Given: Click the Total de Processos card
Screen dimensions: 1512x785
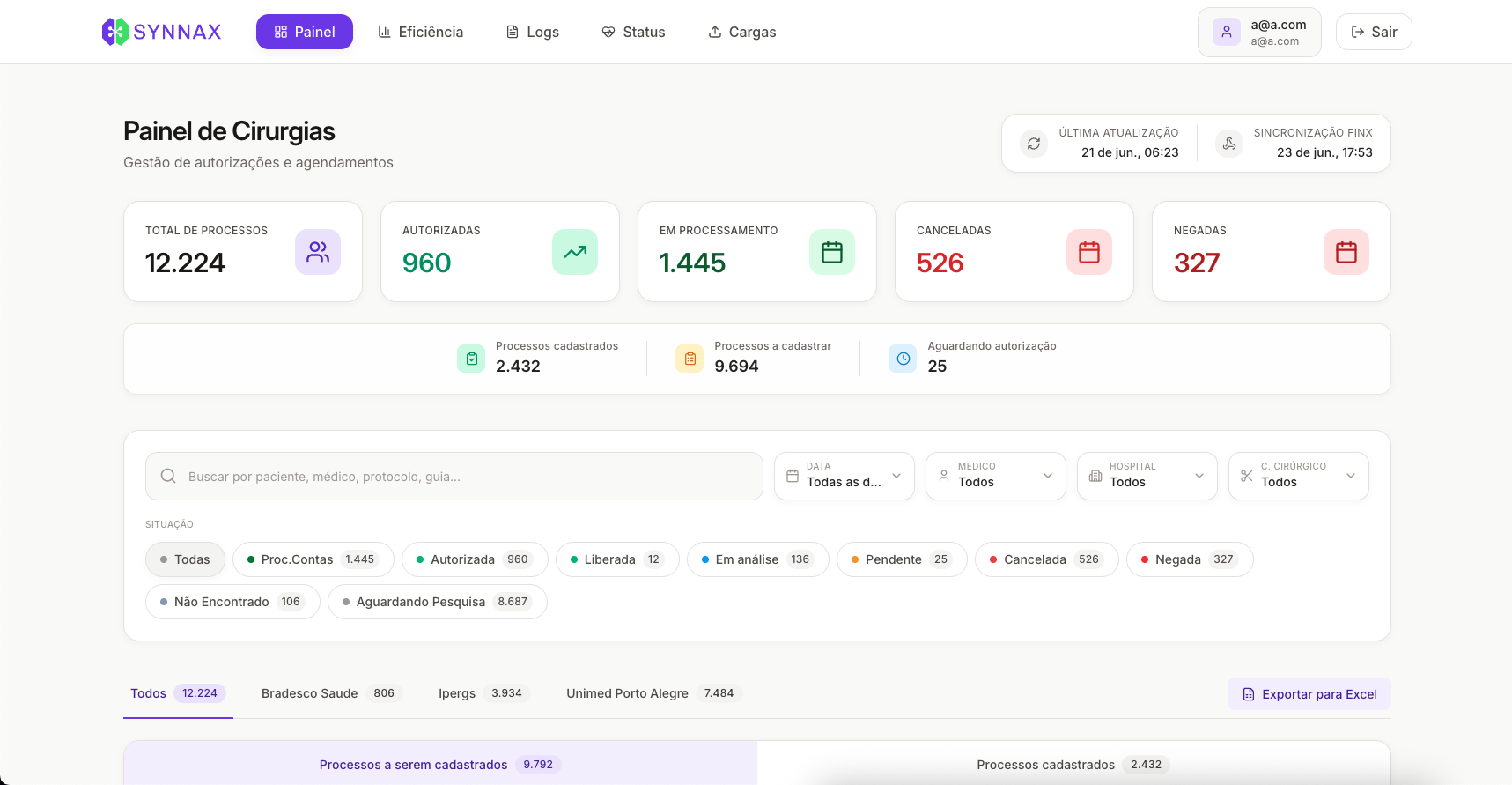Looking at the screenshot, I should pyautogui.click(x=243, y=252).
